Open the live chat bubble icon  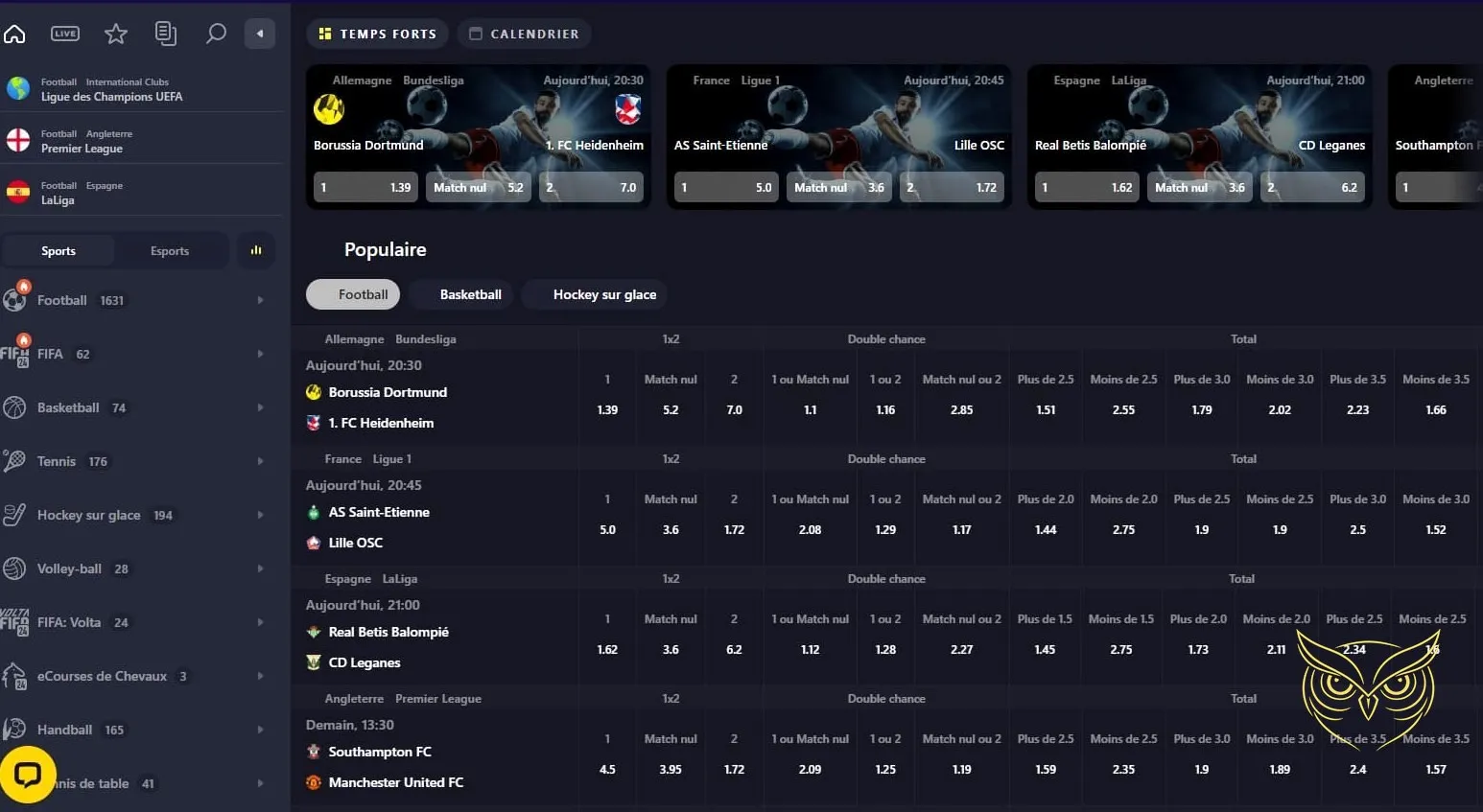coord(28,775)
